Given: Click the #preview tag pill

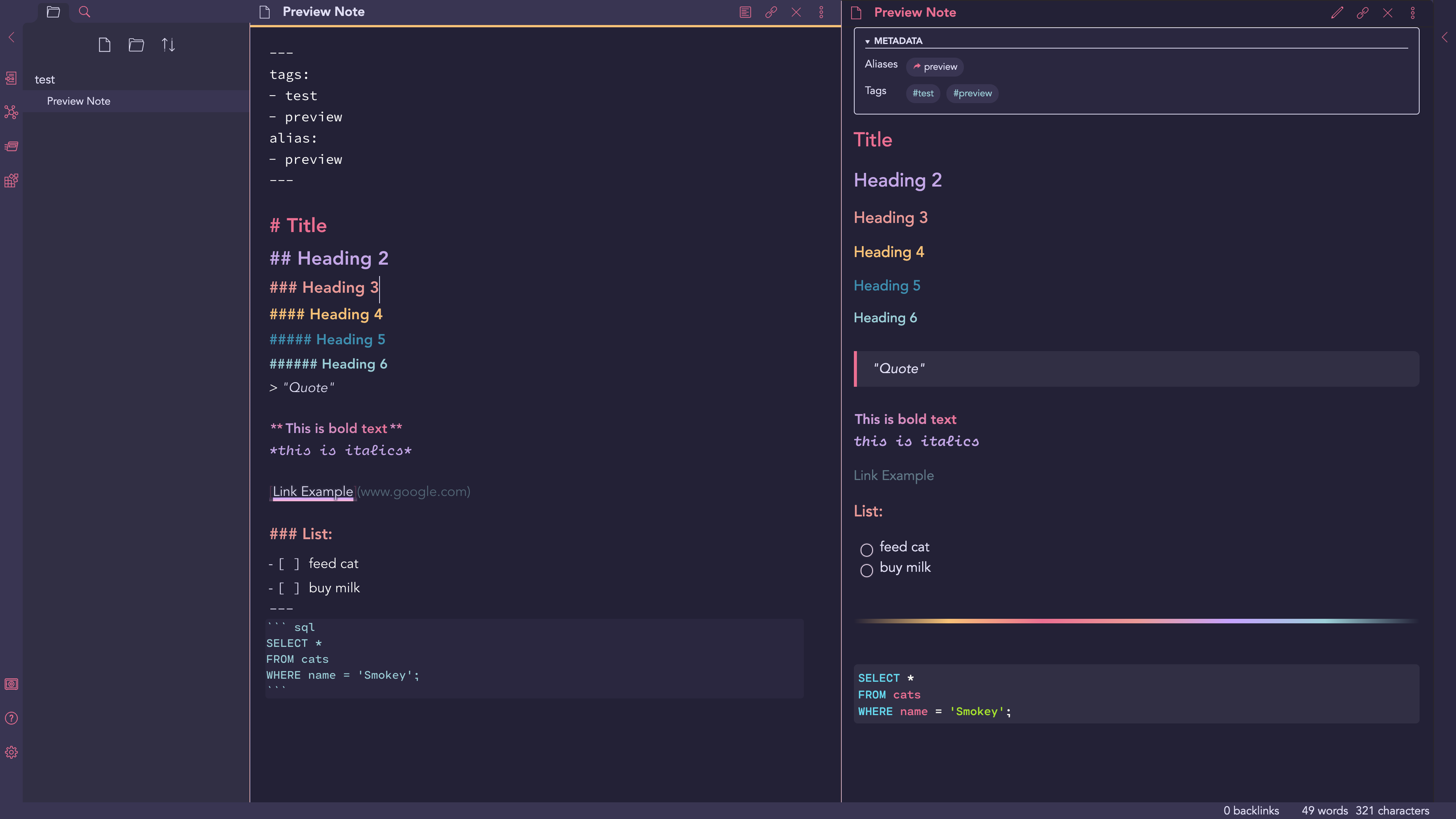Looking at the screenshot, I should click(x=972, y=93).
